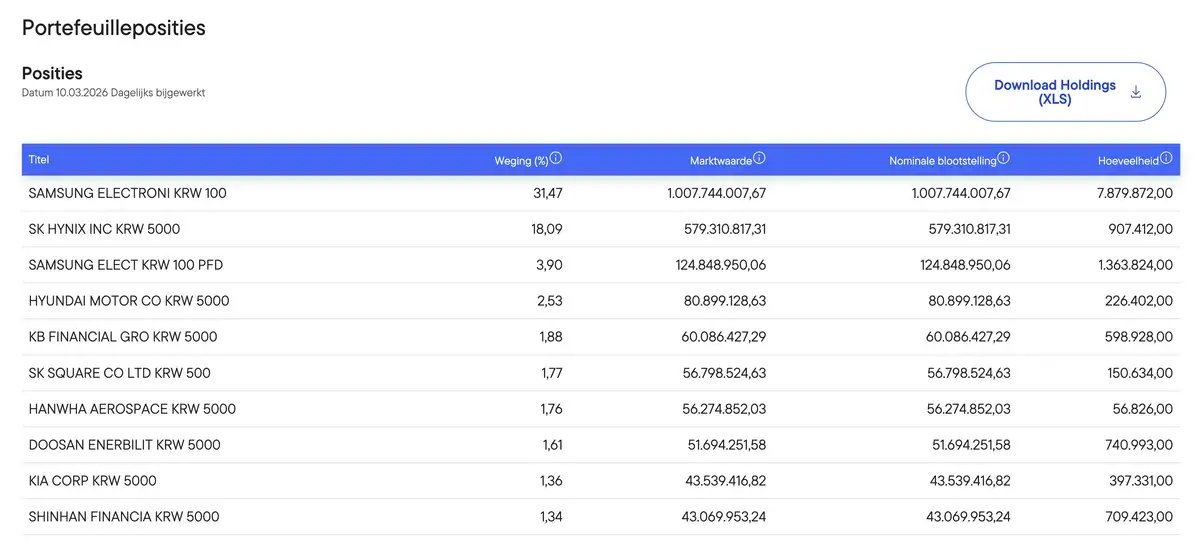This screenshot has height=549, width=1200.
Task: Click the download arrow icon
Action: 1136,92
